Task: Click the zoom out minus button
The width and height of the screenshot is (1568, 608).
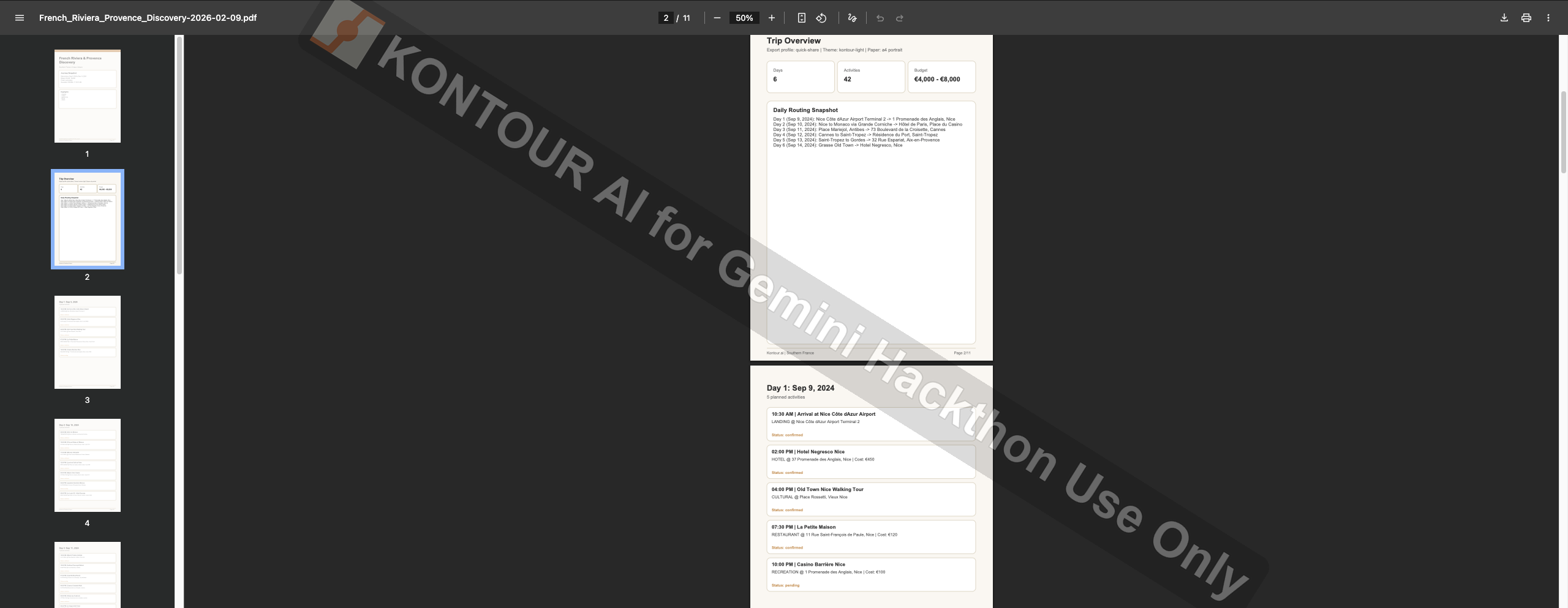Action: point(717,18)
